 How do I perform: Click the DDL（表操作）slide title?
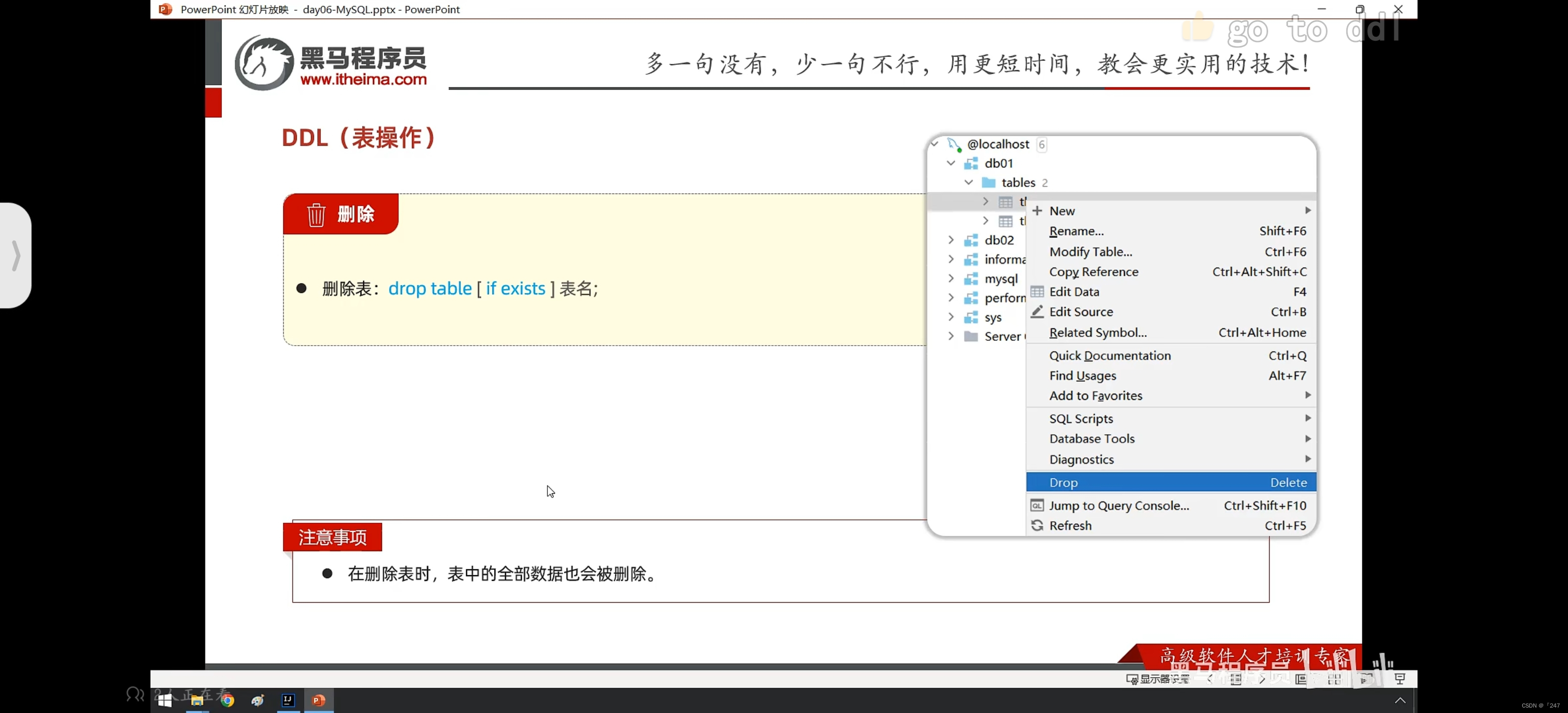[358, 138]
